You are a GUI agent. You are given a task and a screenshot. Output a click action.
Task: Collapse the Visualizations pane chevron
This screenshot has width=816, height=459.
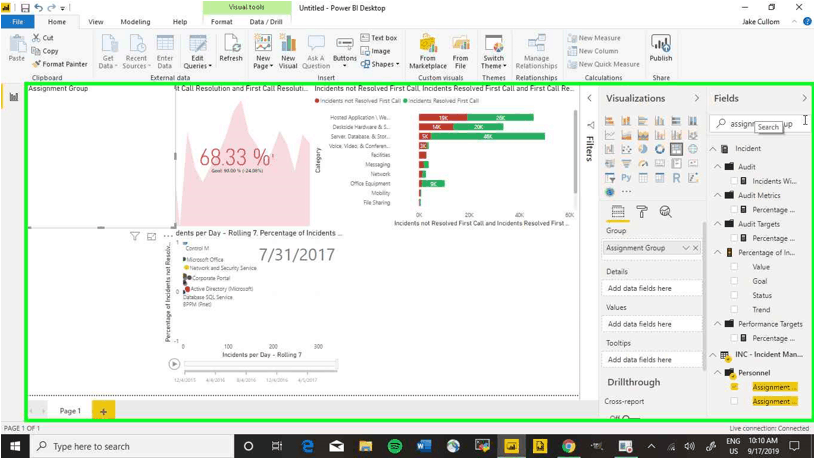(697, 98)
